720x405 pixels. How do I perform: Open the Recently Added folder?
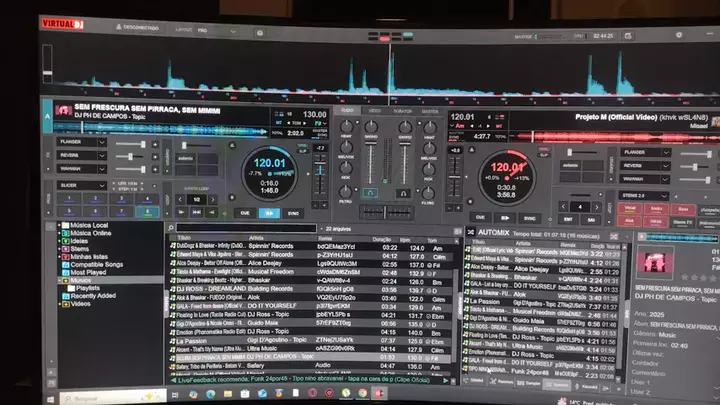coord(92,296)
